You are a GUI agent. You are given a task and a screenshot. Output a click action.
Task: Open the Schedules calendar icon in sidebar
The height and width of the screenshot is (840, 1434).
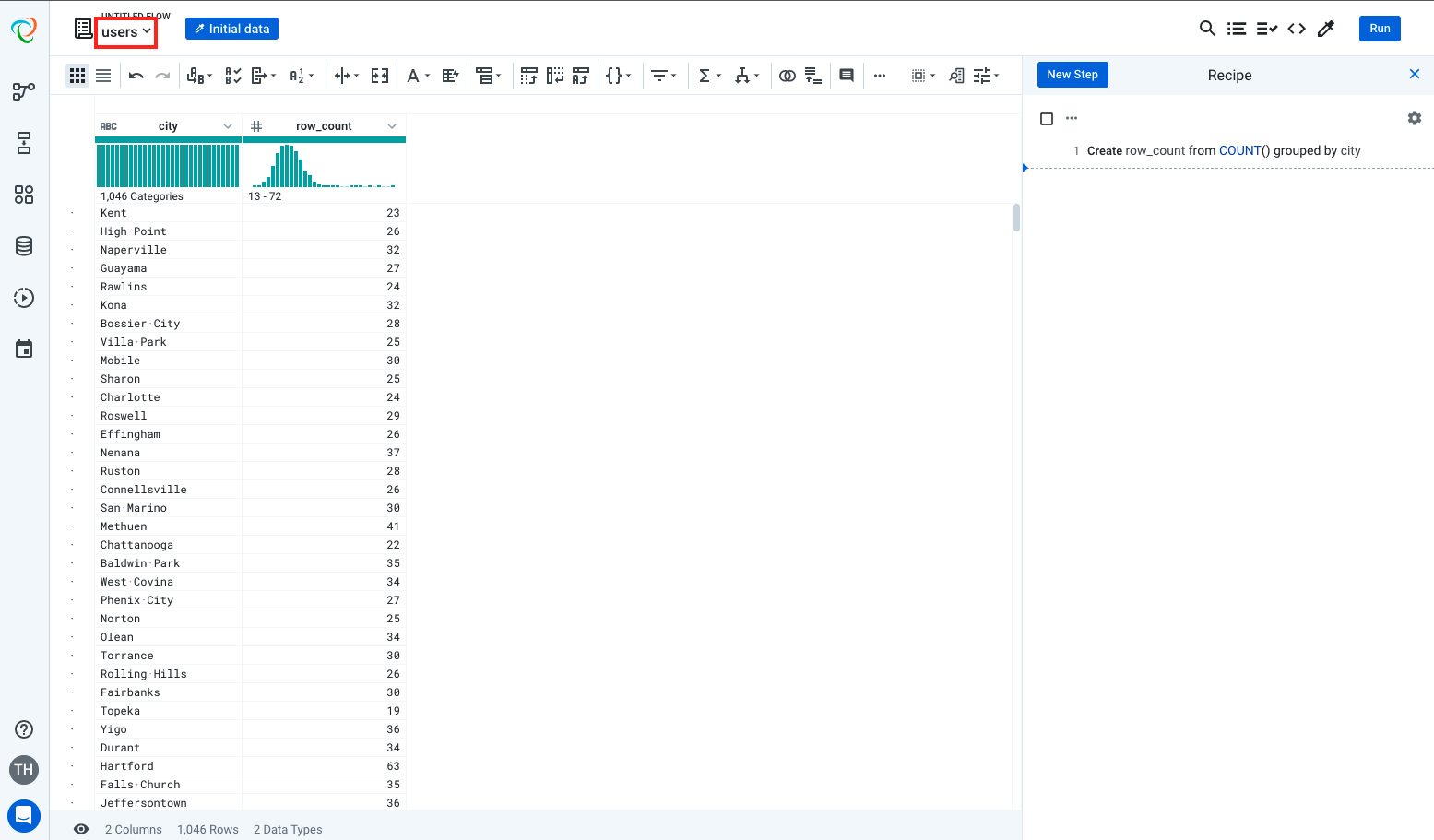tap(23, 349)
